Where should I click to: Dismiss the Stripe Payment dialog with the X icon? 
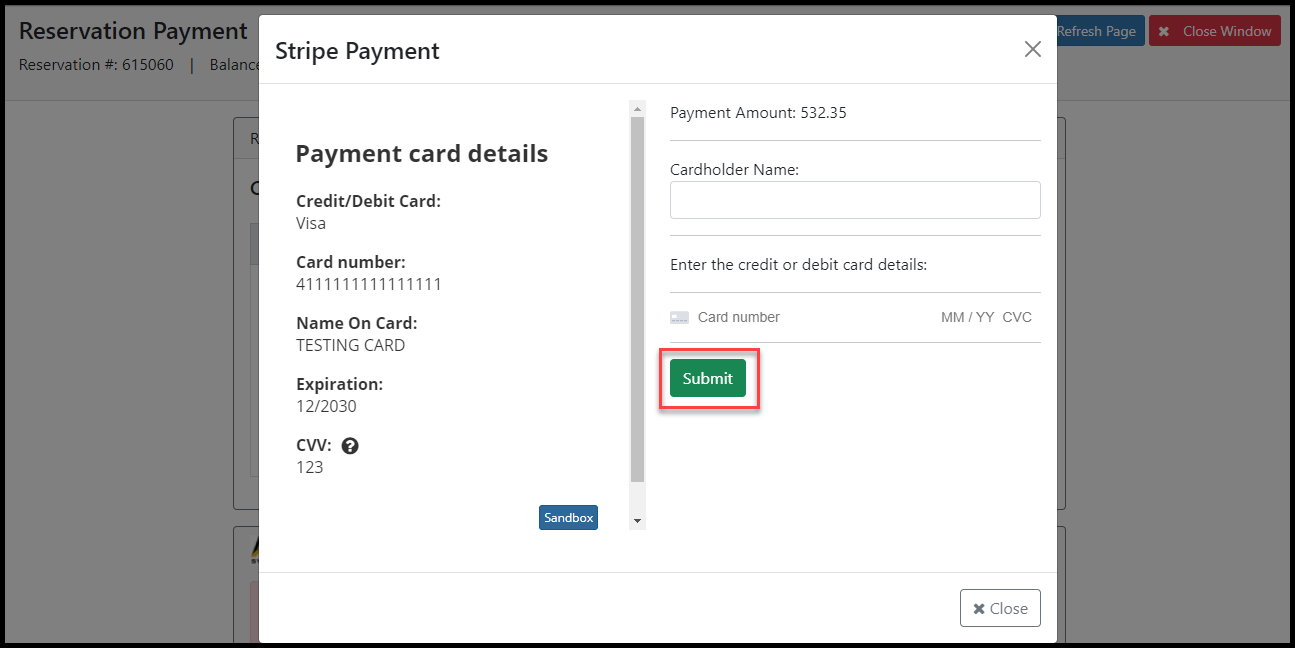click(x=1033, y=49)
